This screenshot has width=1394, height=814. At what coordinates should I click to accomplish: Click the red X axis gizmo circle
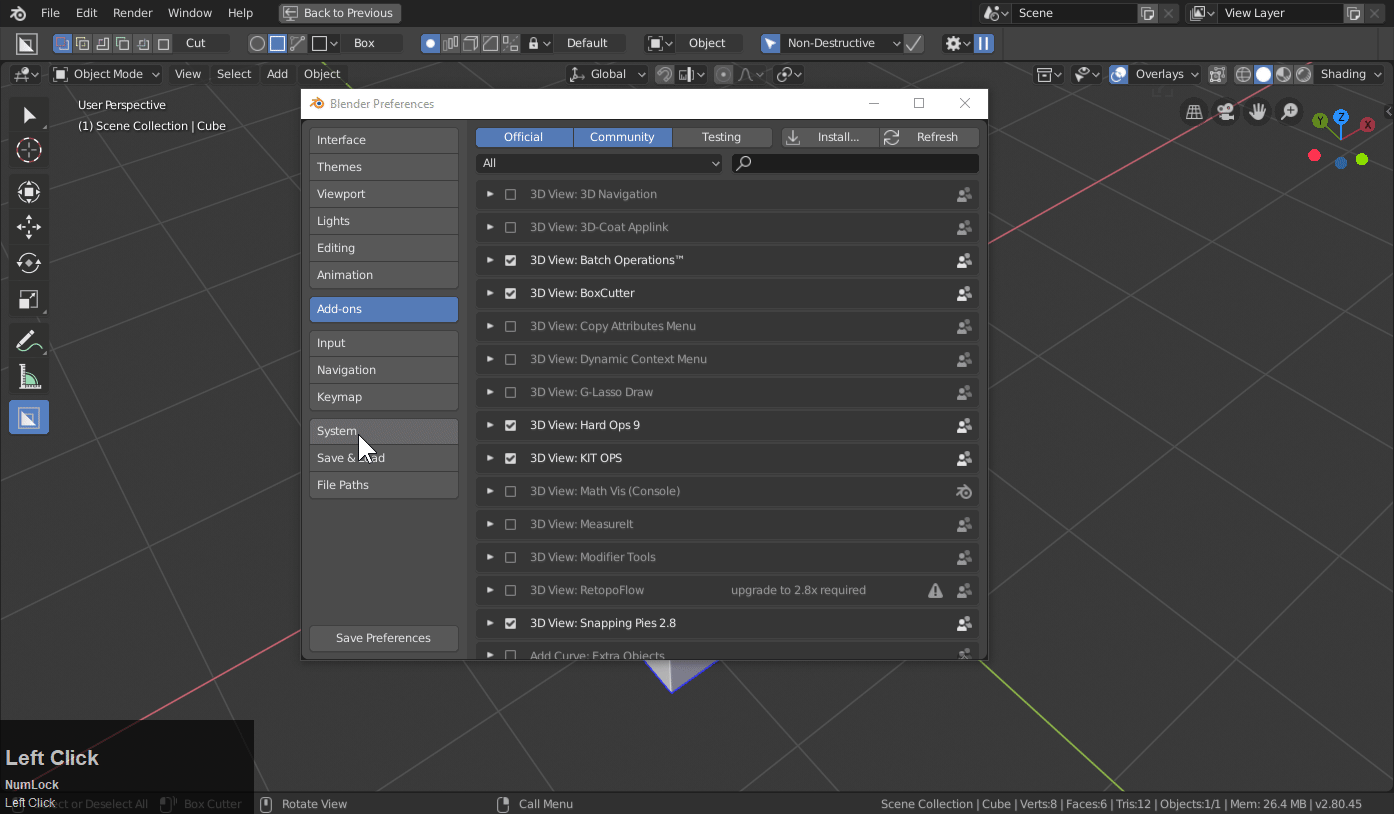1367,125
